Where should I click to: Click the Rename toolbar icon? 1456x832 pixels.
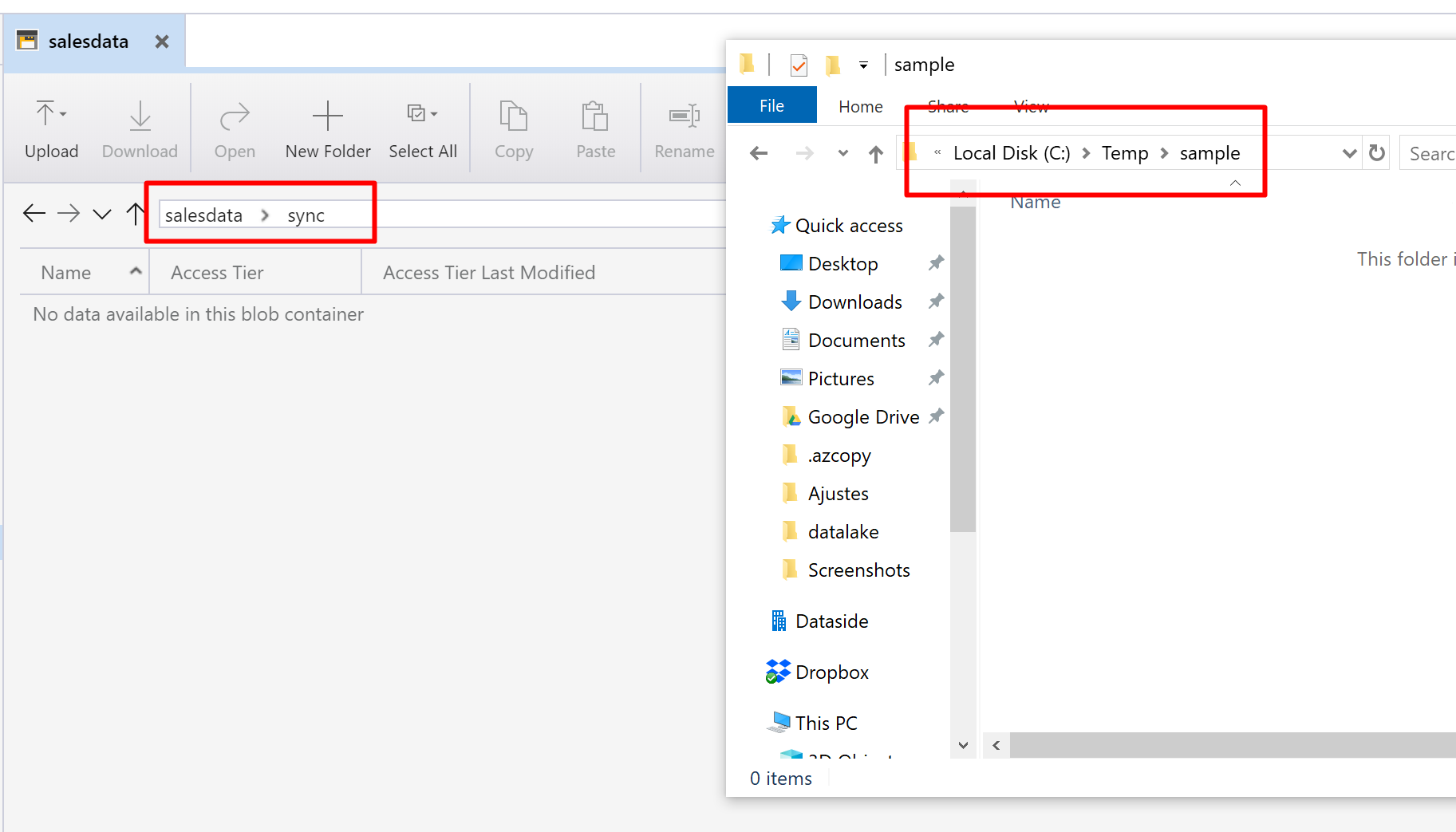pos(685,128)
